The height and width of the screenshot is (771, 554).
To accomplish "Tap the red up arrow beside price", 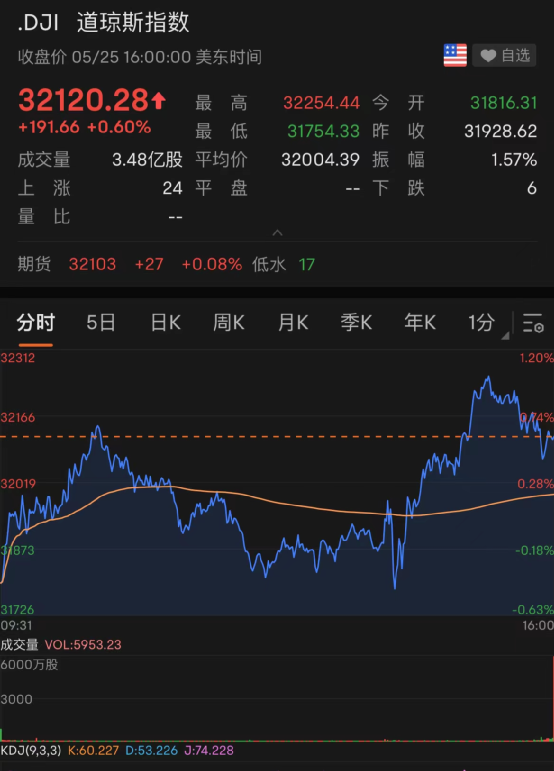I will pyautogui.click(x=158, y=100).
